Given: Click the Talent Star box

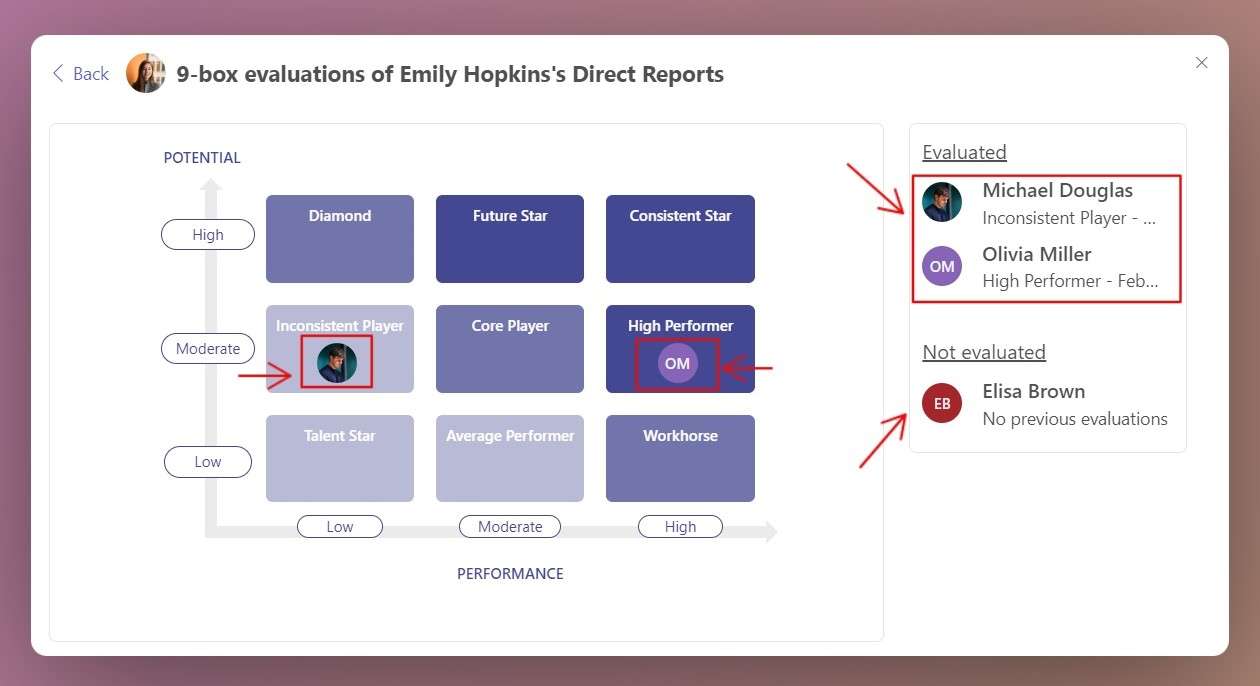Looking at the screenshot, I should [x=340, y=459].
